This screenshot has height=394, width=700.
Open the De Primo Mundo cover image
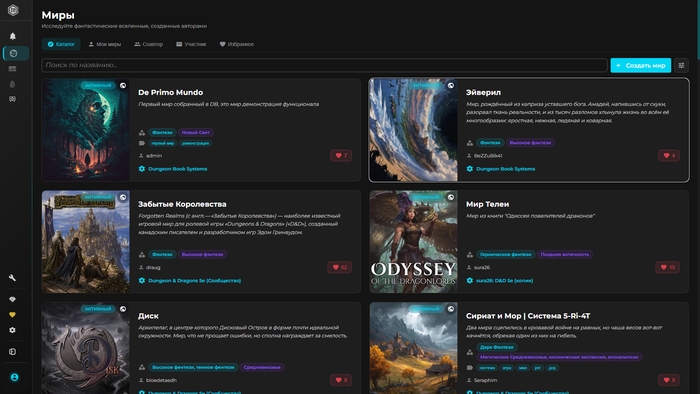point(86,130)
